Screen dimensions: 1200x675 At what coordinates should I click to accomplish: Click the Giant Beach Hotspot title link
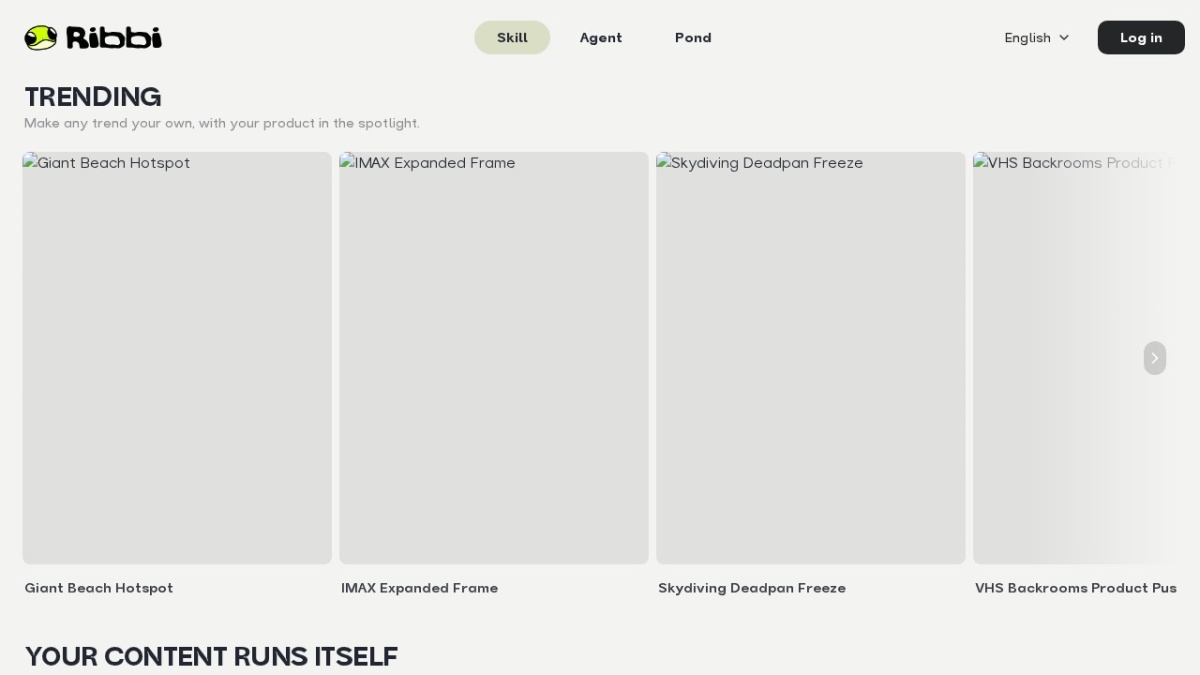tap(99, 588)
